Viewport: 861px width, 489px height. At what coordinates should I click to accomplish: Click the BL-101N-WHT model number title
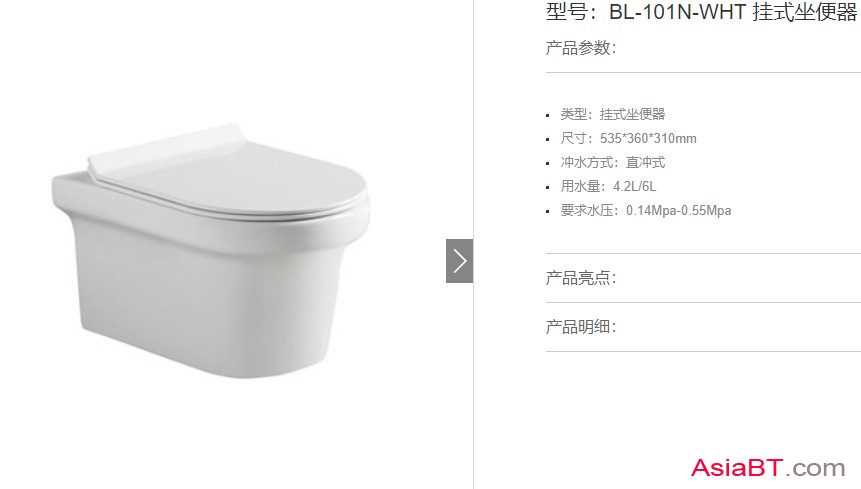coord(677,12)
